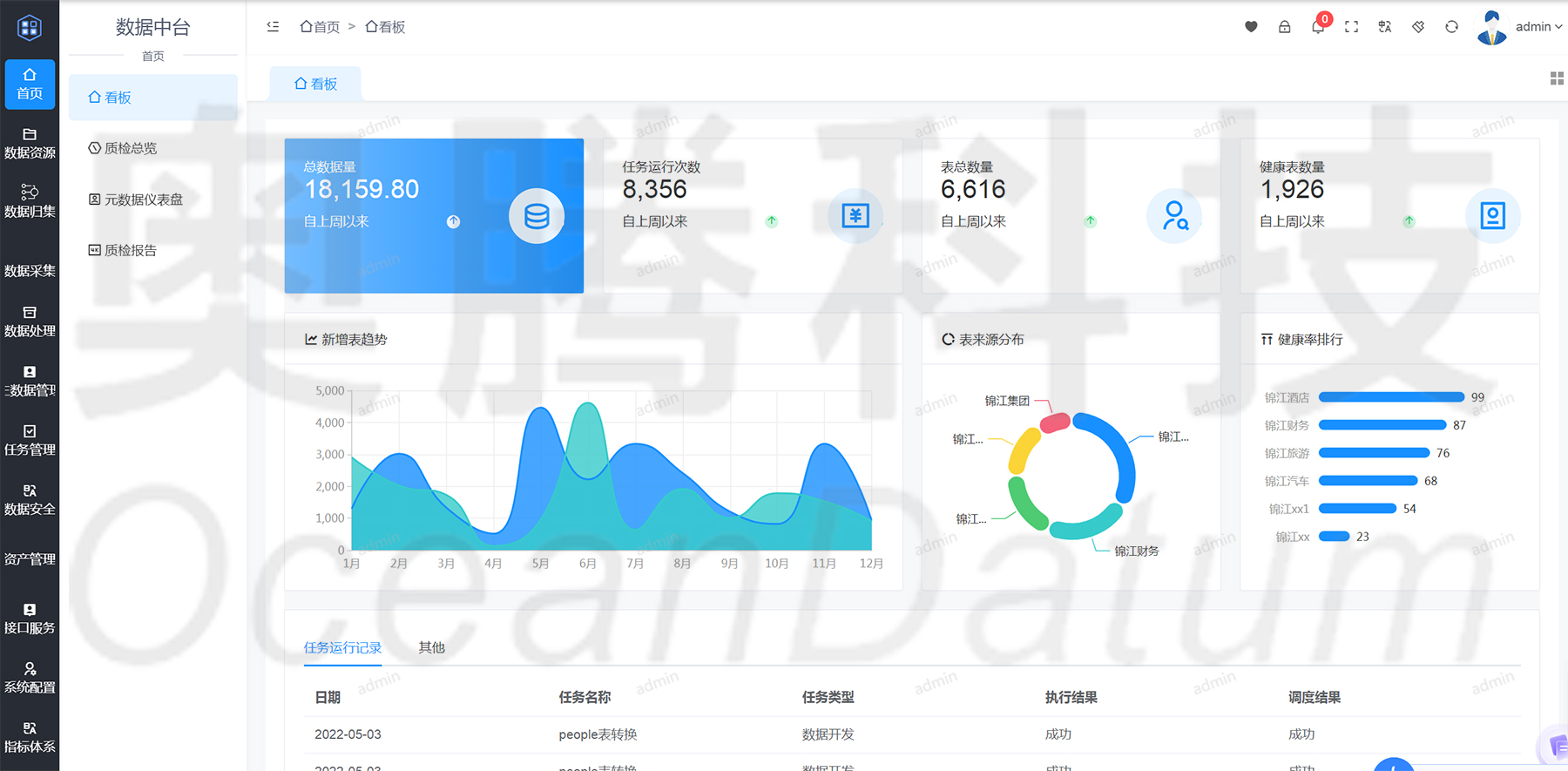Click the 表来源分布 chart title
The height and width of the screenshot is (771, 1568).
coord(983,339)
